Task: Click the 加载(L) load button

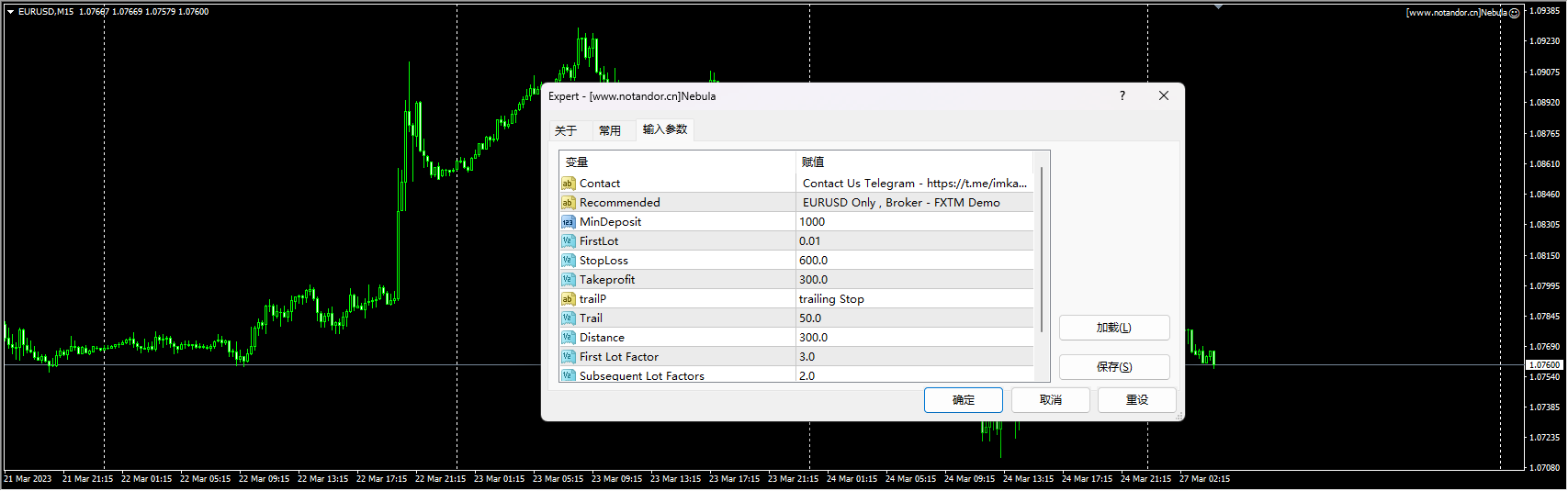Action: pyautogui.click(x=1113, y=328)
